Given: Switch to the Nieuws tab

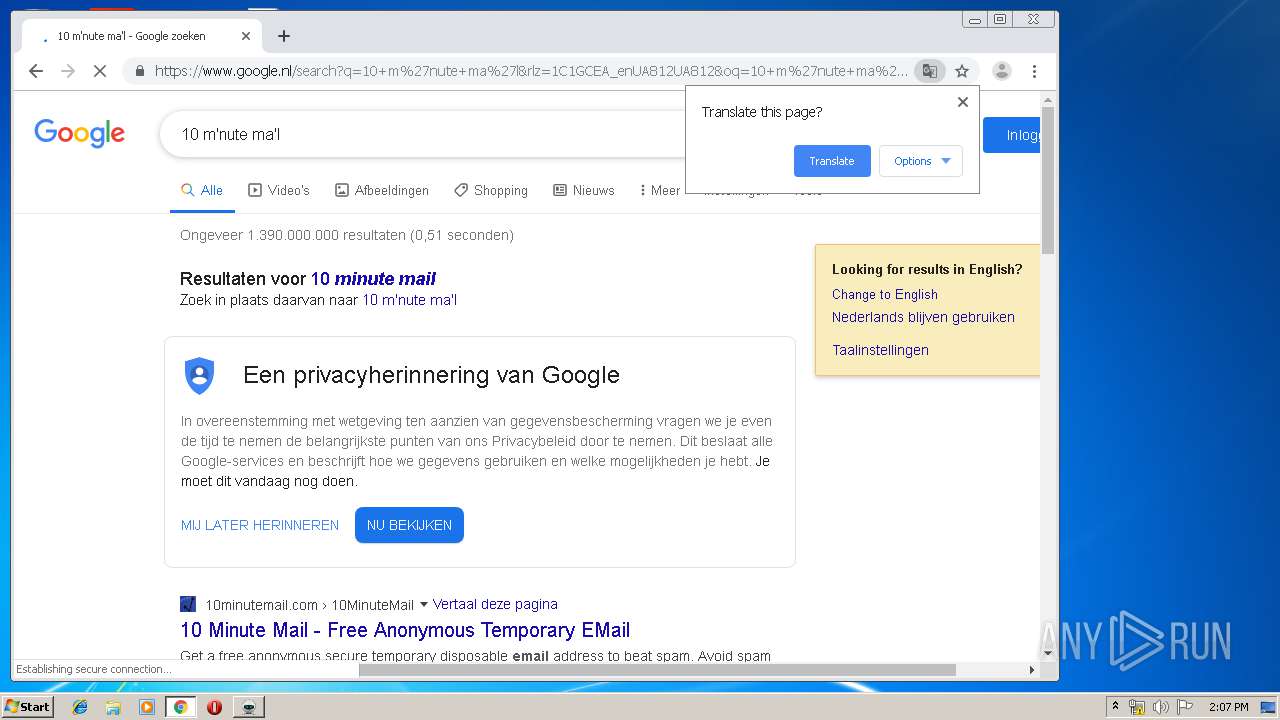Looking at the screenshot, I should coord(584,190).
